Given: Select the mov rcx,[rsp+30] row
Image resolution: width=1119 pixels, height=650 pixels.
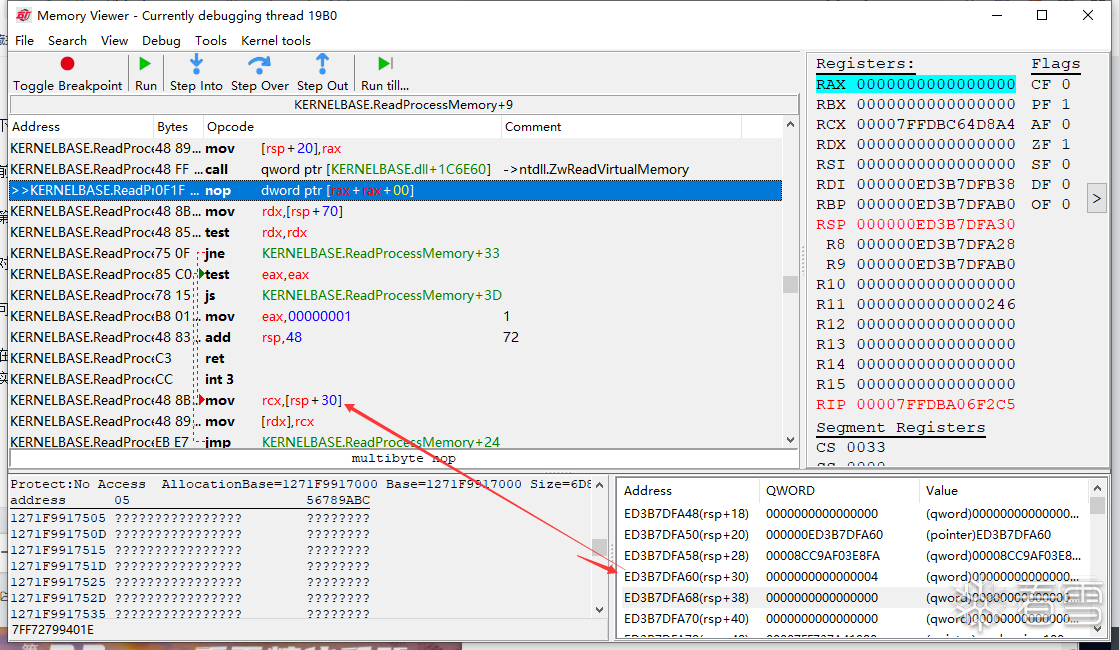Looking at the screenshot, I should click(x=395, y=400).
